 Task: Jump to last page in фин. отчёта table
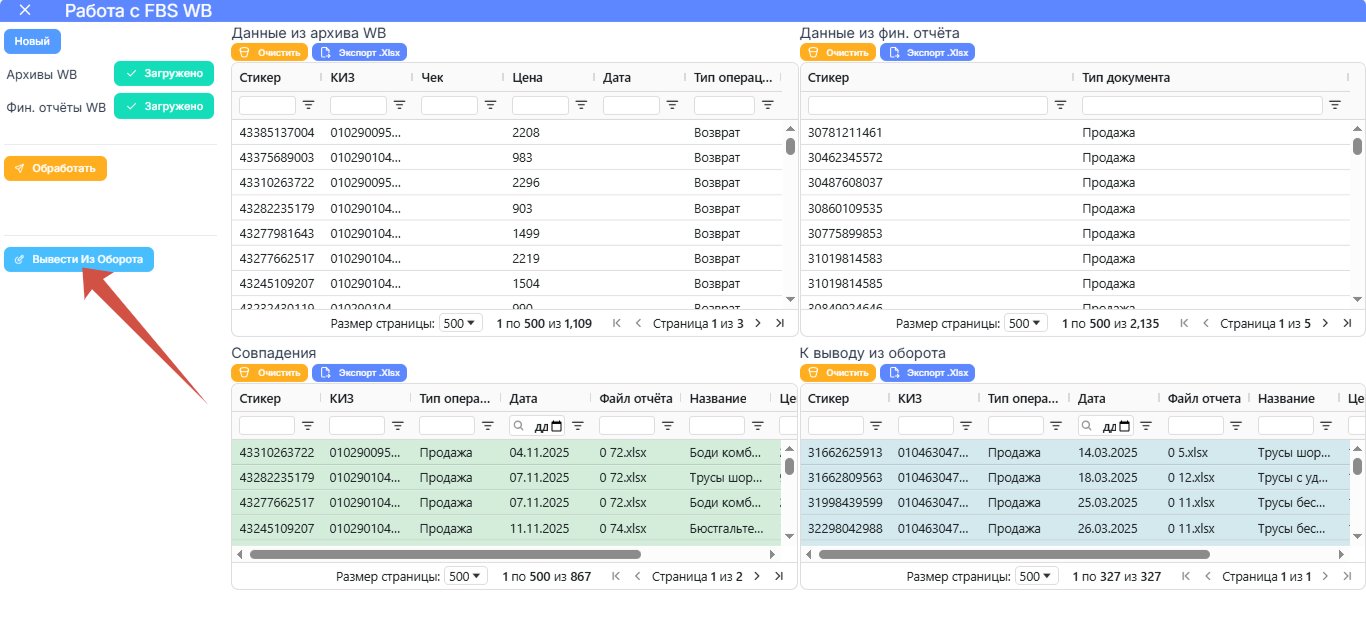click(x=1347, y=323)
